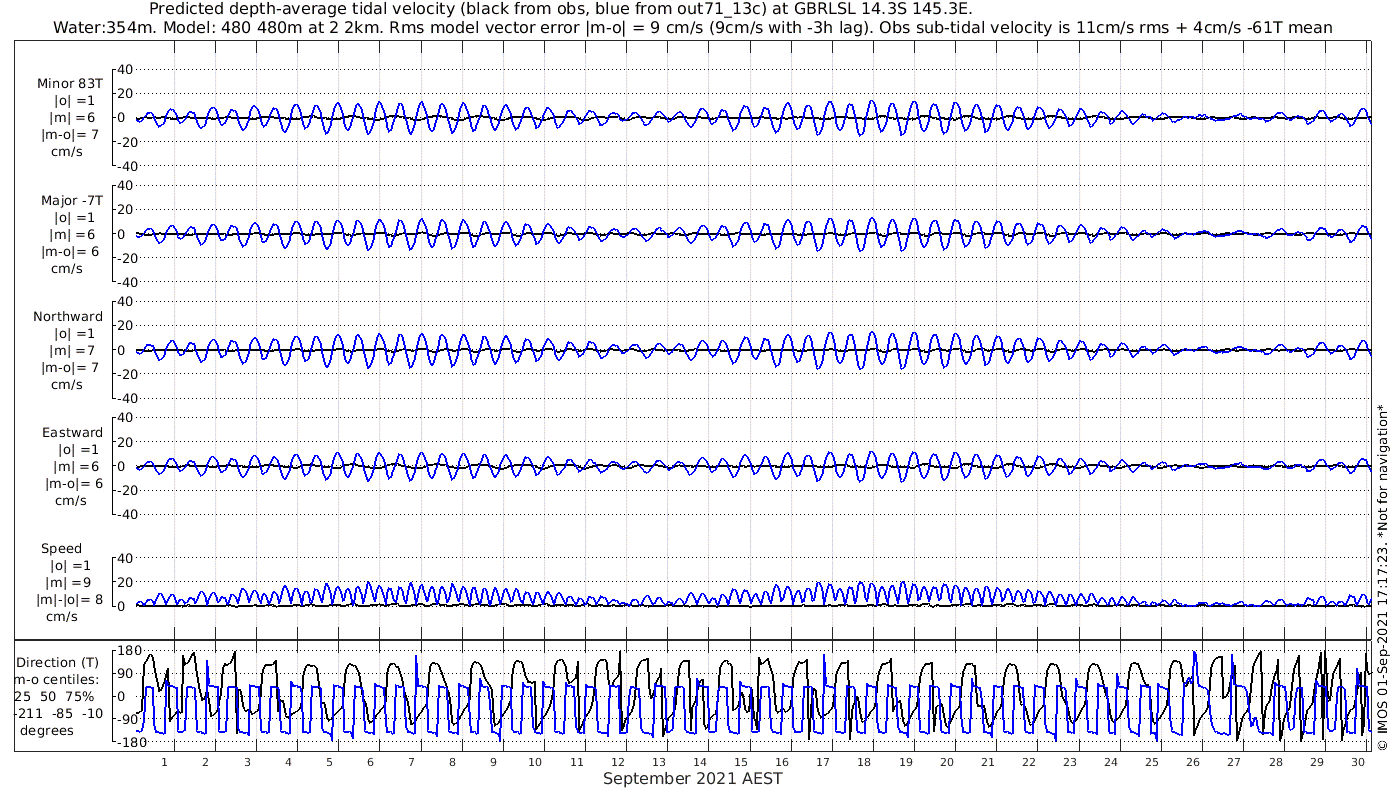The height and width of the screenshot is (800, 1400).
Task: Click the '25 50 75%' centile header
Action: (54, 696)
